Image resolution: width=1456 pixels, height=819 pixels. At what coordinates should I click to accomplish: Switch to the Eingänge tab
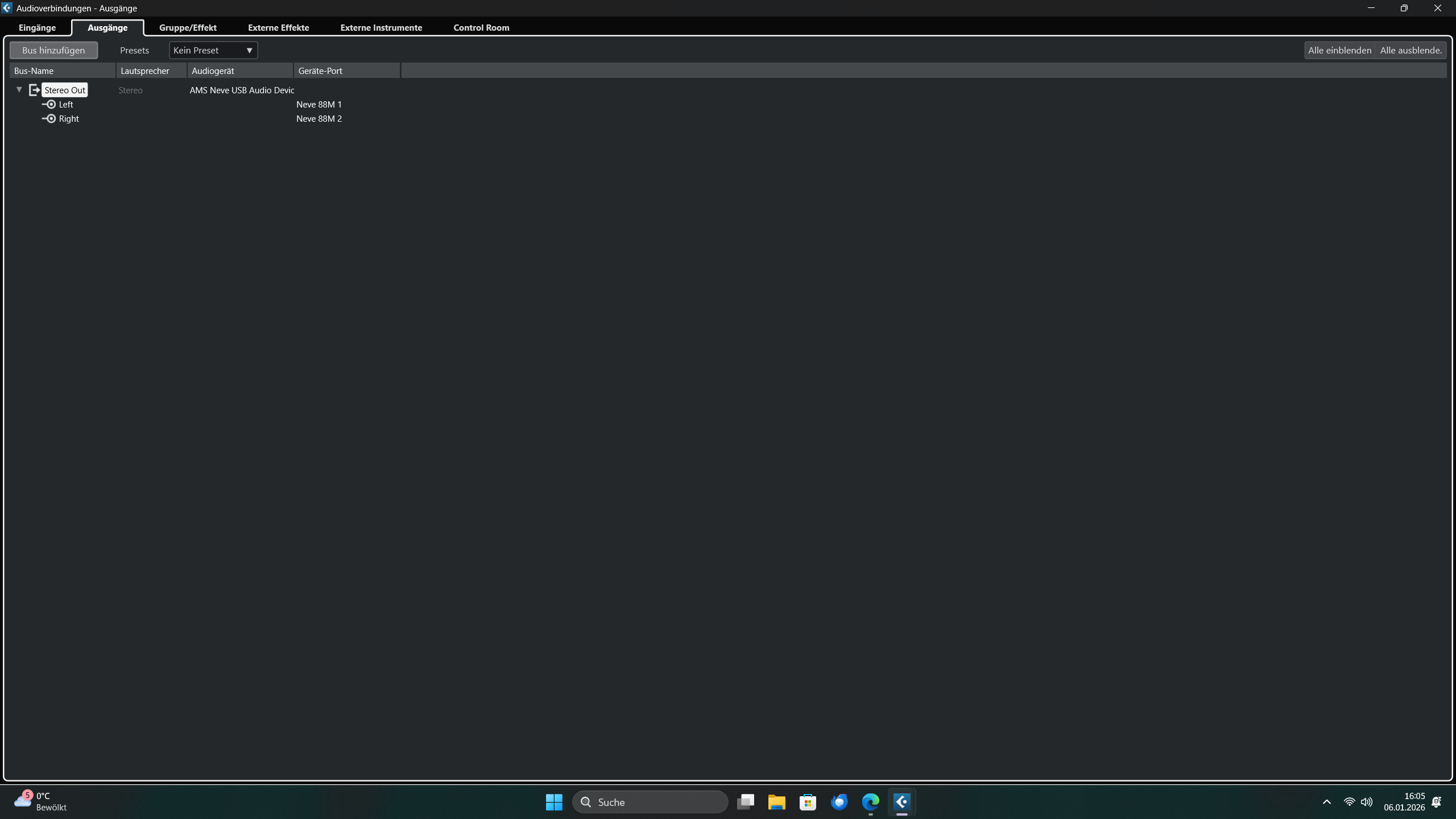tap(37, 27)
